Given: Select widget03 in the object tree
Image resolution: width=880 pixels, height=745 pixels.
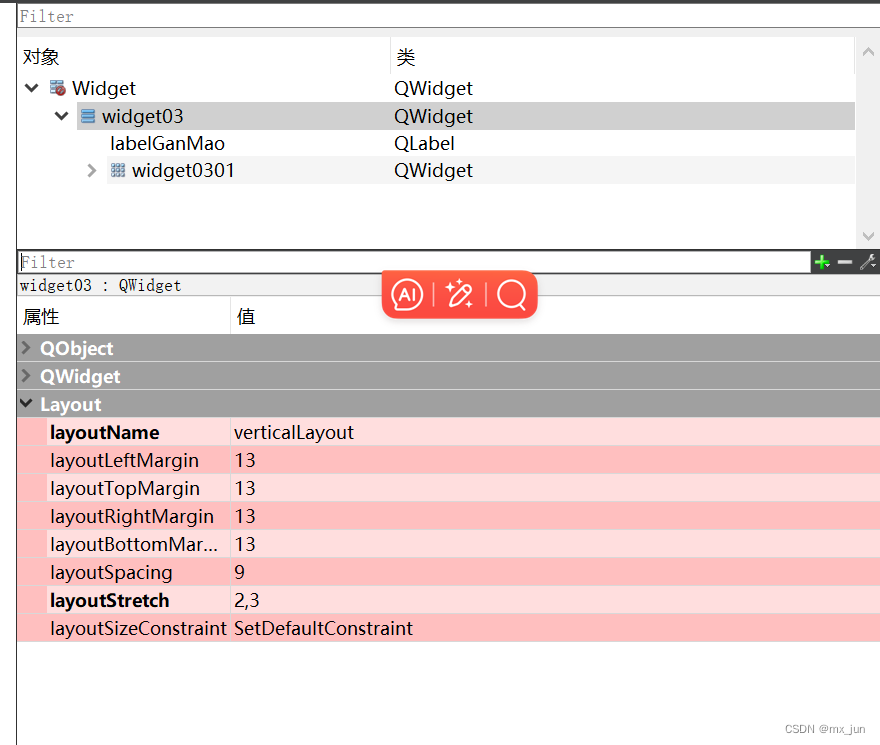Looking at the screenshot, I should click(143, 116).
